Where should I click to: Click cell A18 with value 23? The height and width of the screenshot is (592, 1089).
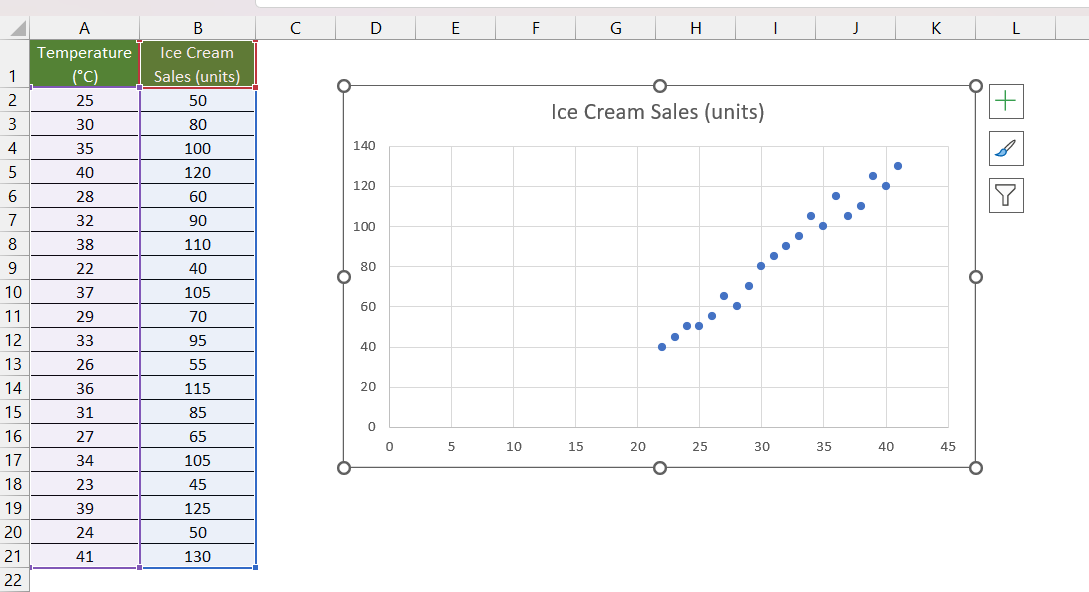[x=85, y=484]
